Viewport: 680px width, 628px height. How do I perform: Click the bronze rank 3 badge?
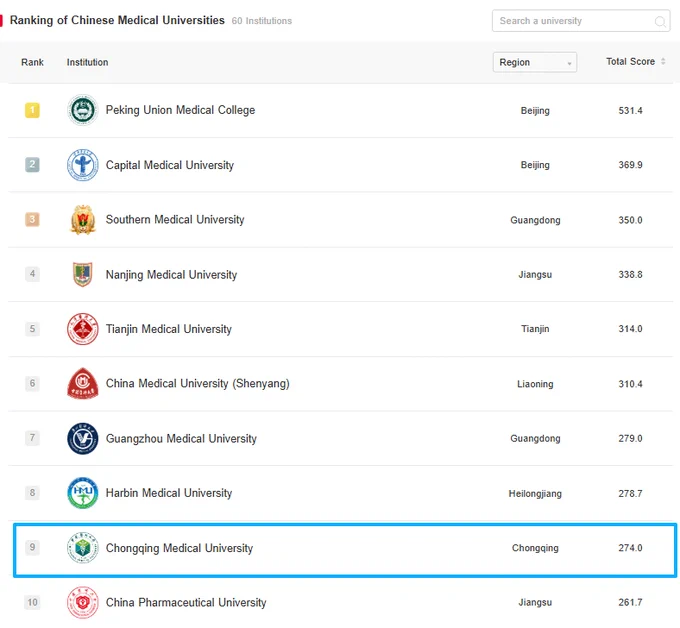32,219
